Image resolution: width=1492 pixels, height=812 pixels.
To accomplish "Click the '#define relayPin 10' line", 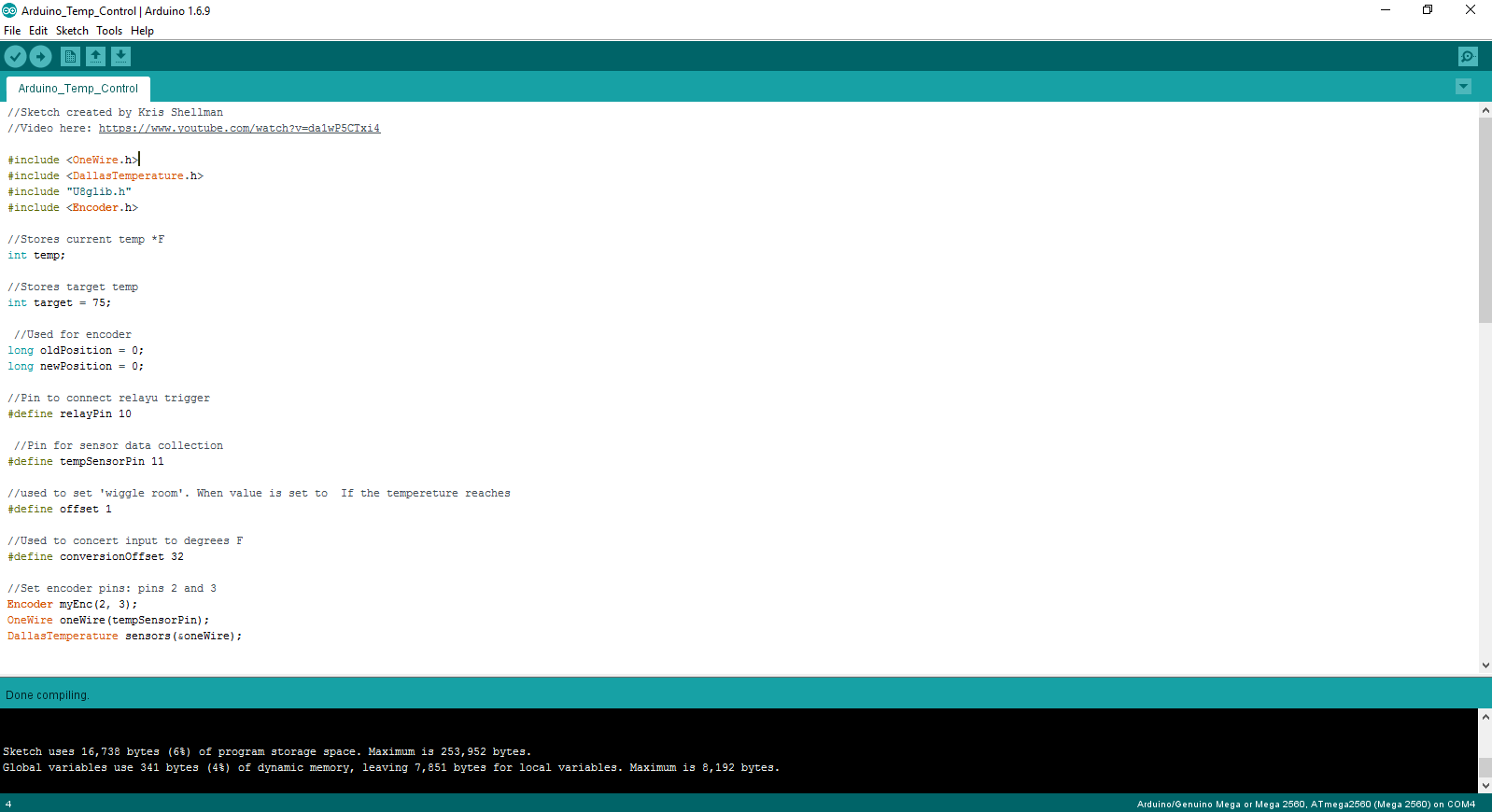I will 70,414.
